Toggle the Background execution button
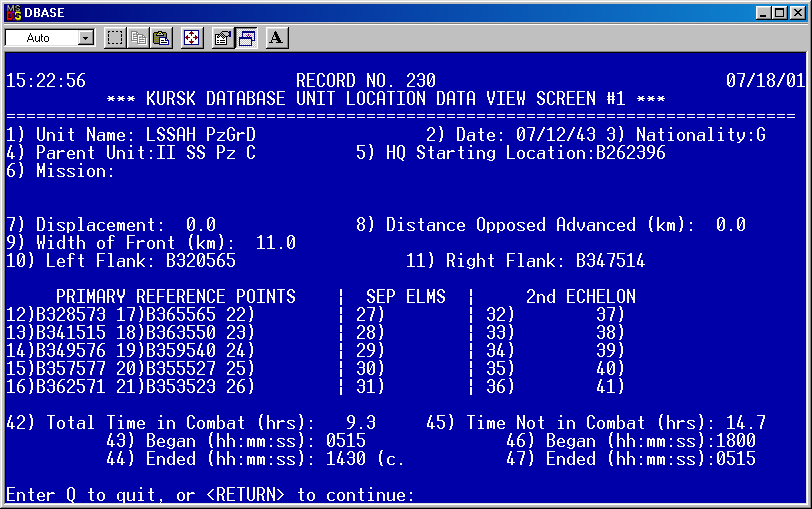Viewport: 812px width, 509px height. click(x=247, y=38)
